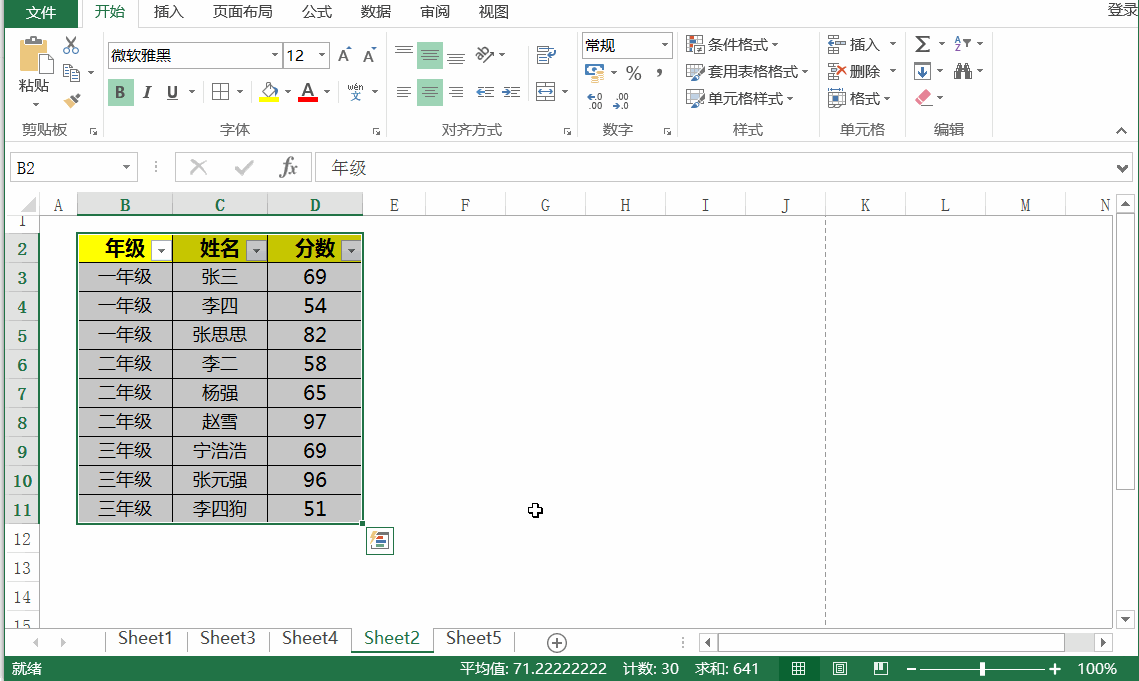Toggle Bold formatting button
Screen dimensions: 1139x681
click(x=120, y=93)
